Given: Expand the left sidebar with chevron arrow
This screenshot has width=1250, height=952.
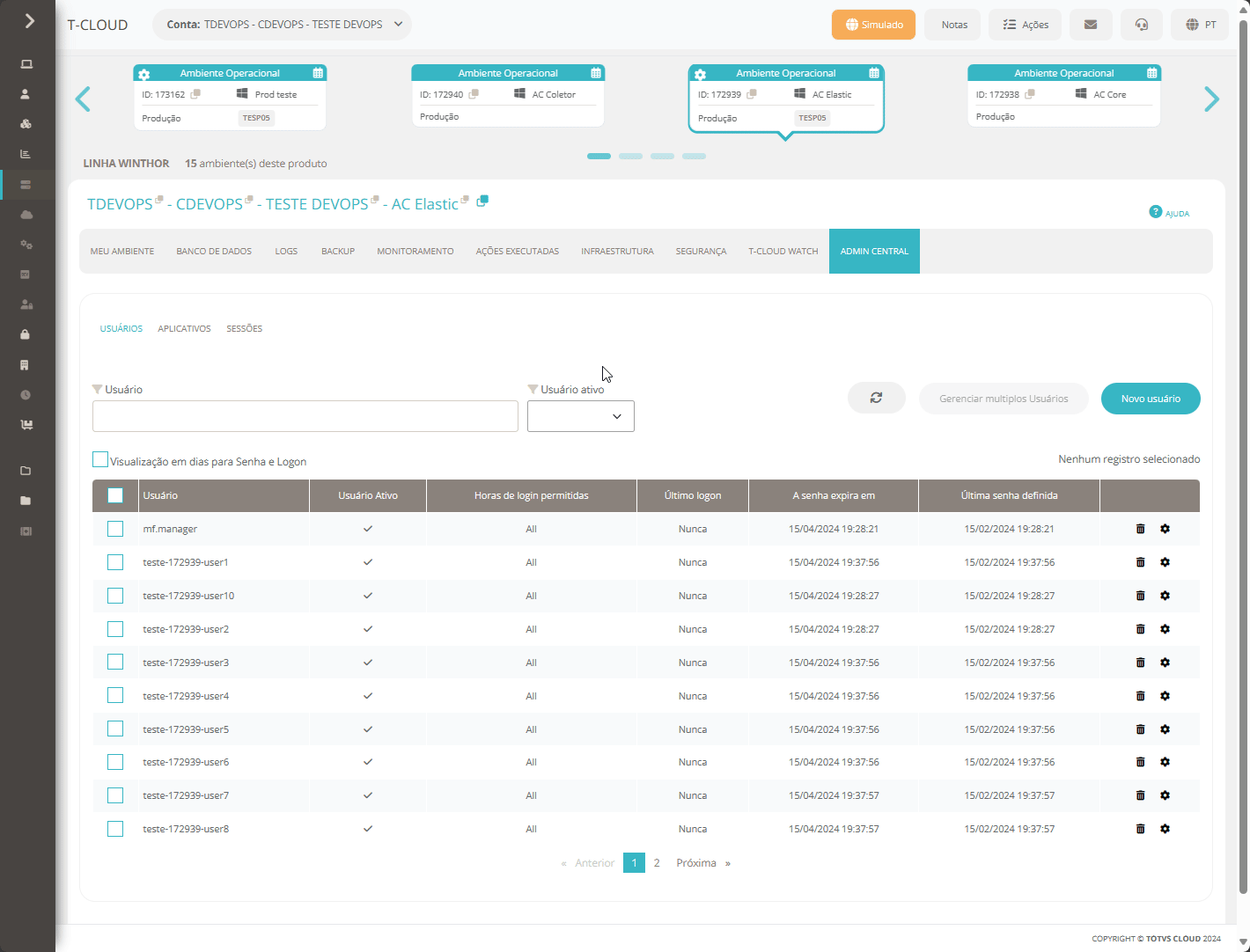Looking at the screenshot, I should pos(29,20).
